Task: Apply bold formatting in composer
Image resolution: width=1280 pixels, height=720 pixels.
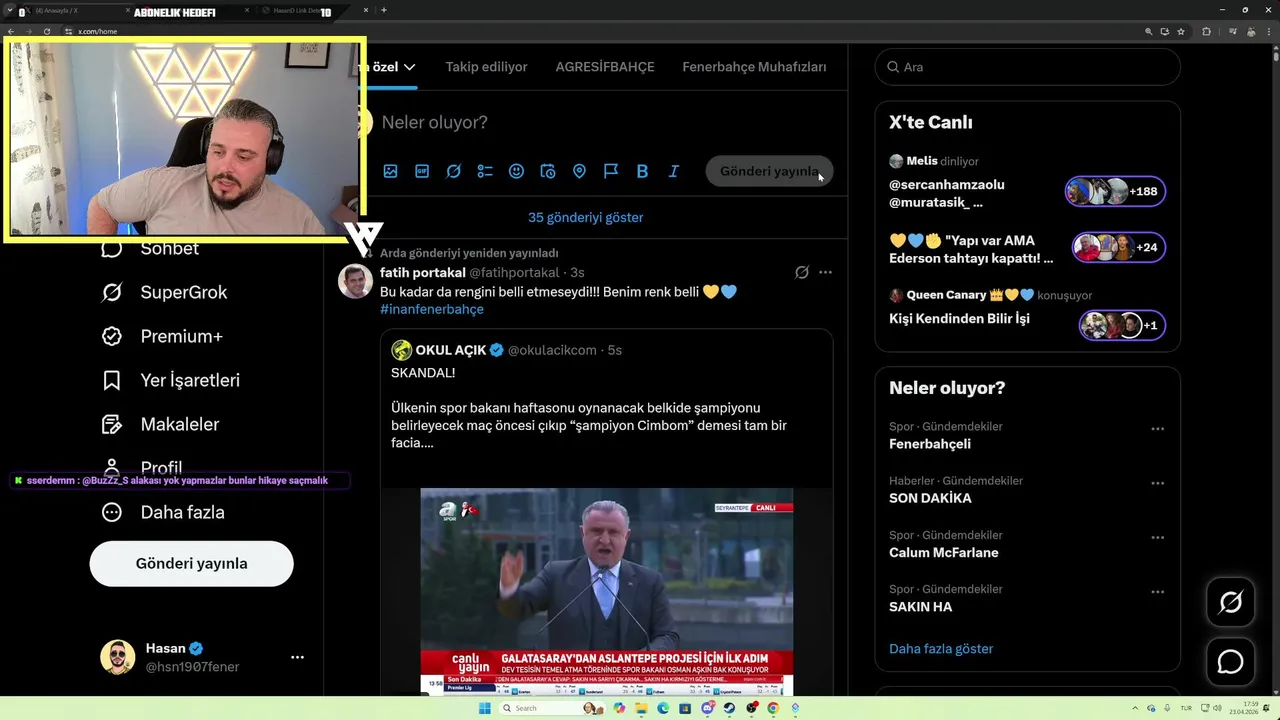Action: coord(642,171)
